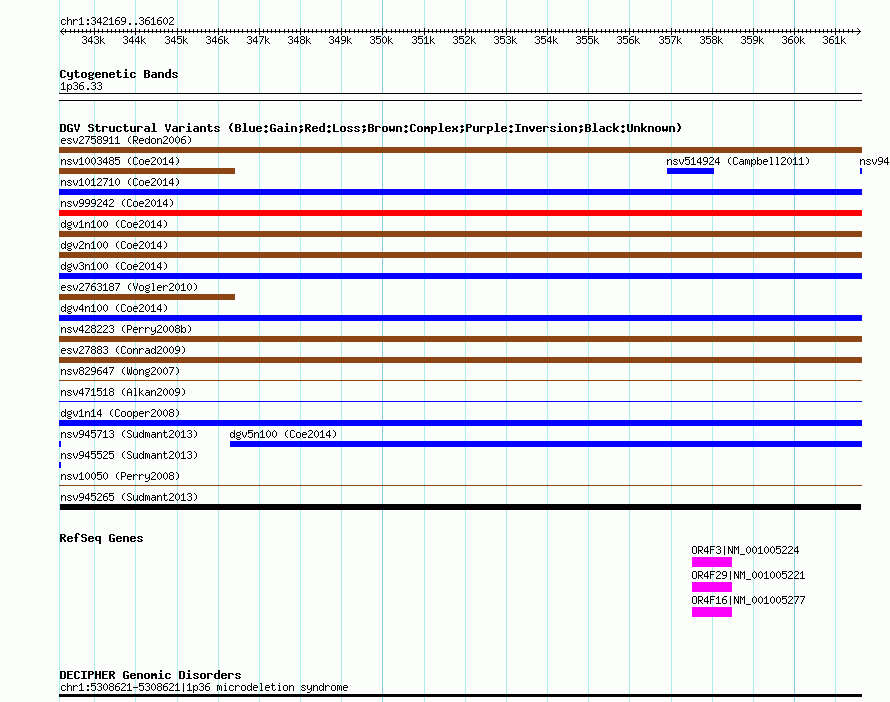Click the small blue nsv514924 gain bar
Image resolution: width=890 pixels, height=702 pixels.
[x=690, y=171]
